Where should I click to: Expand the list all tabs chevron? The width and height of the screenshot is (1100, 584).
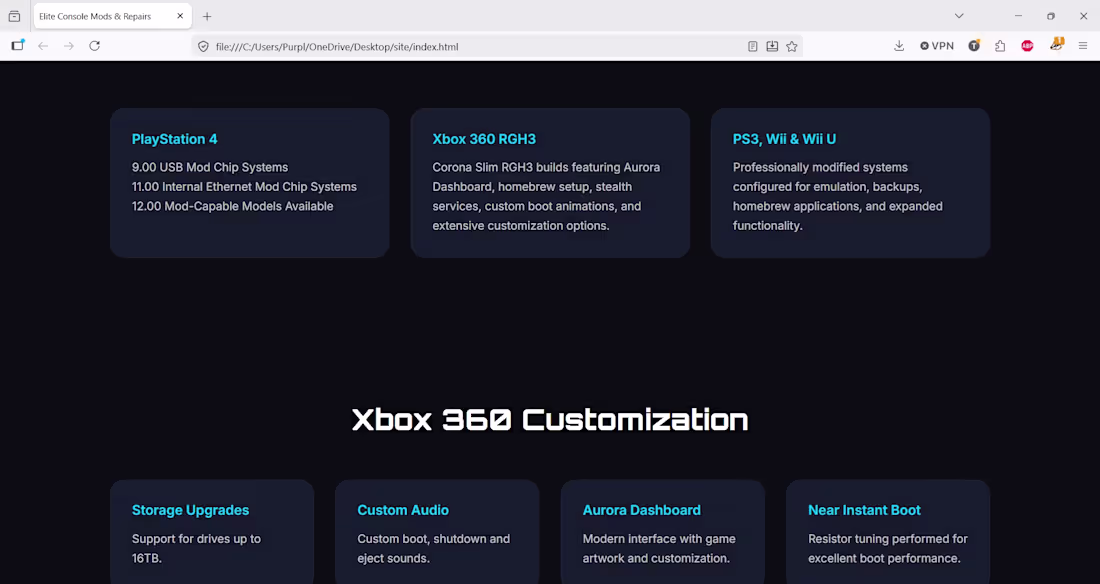pos(959,16)
